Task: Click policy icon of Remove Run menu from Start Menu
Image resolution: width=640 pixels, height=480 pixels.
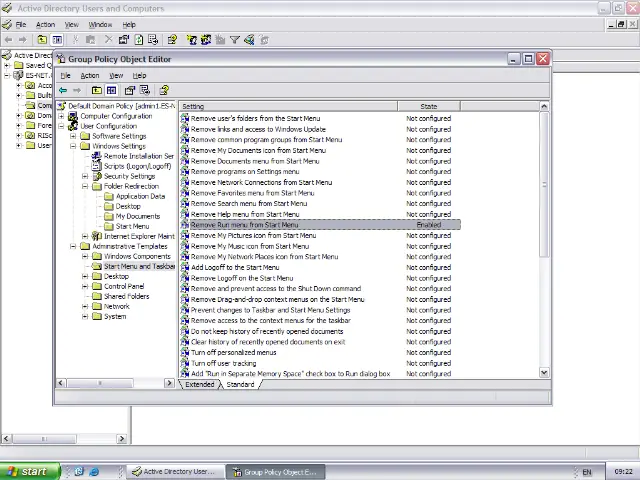Action: (x=185, y=225)
